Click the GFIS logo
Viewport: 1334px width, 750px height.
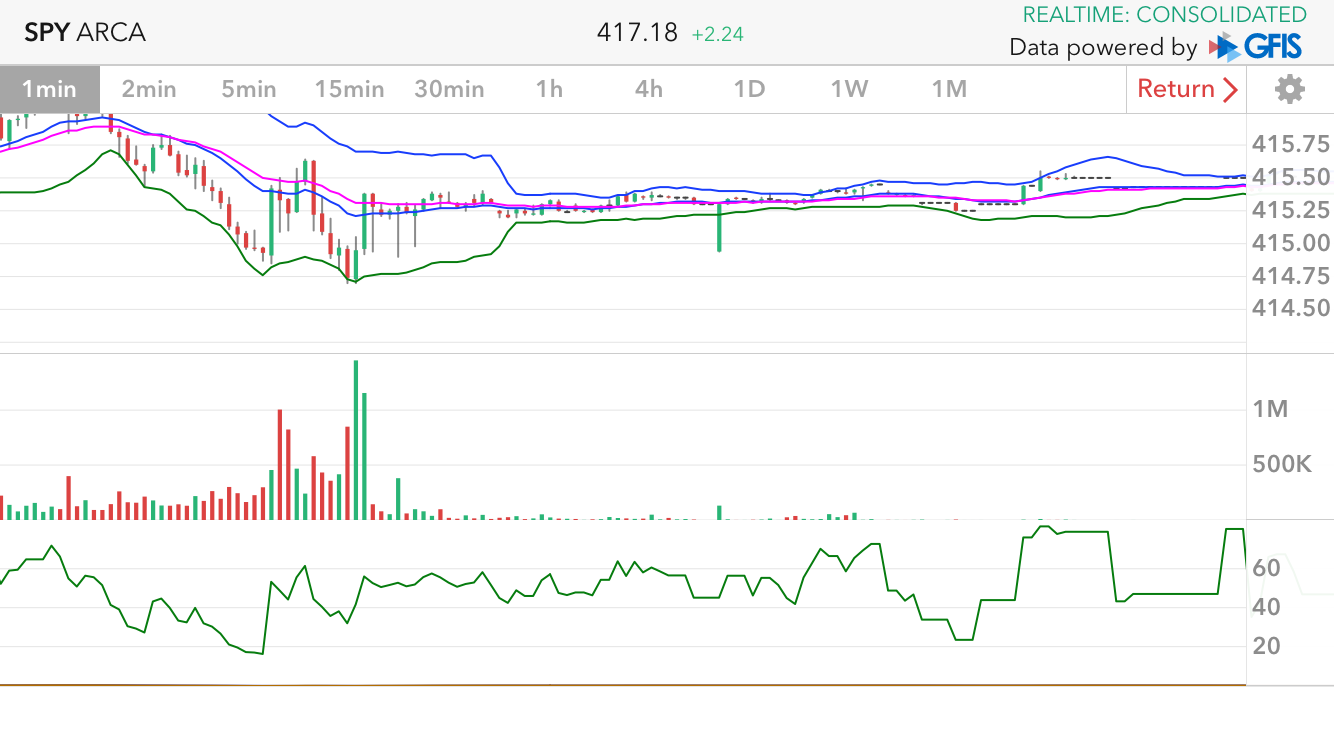point(1255,46)
